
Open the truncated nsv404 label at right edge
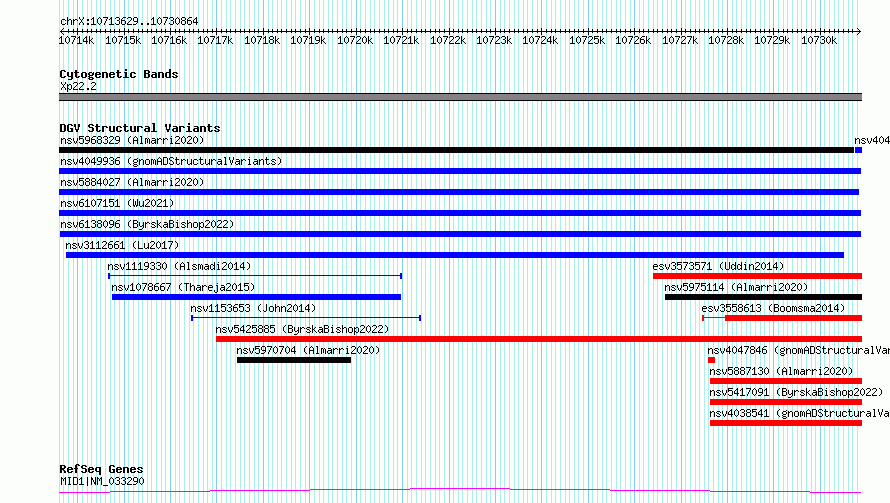point(872,140)
